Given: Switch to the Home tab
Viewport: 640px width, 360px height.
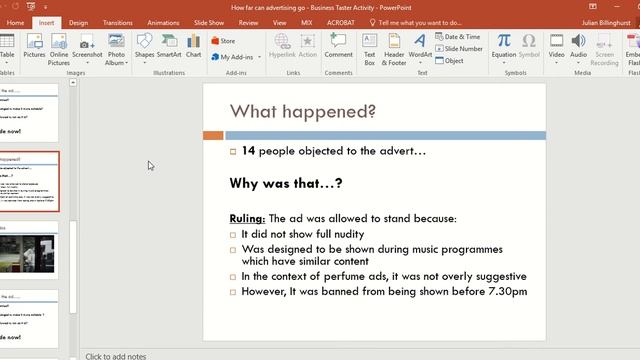Looking at the screenshot, I should click(x=16, y=23).
